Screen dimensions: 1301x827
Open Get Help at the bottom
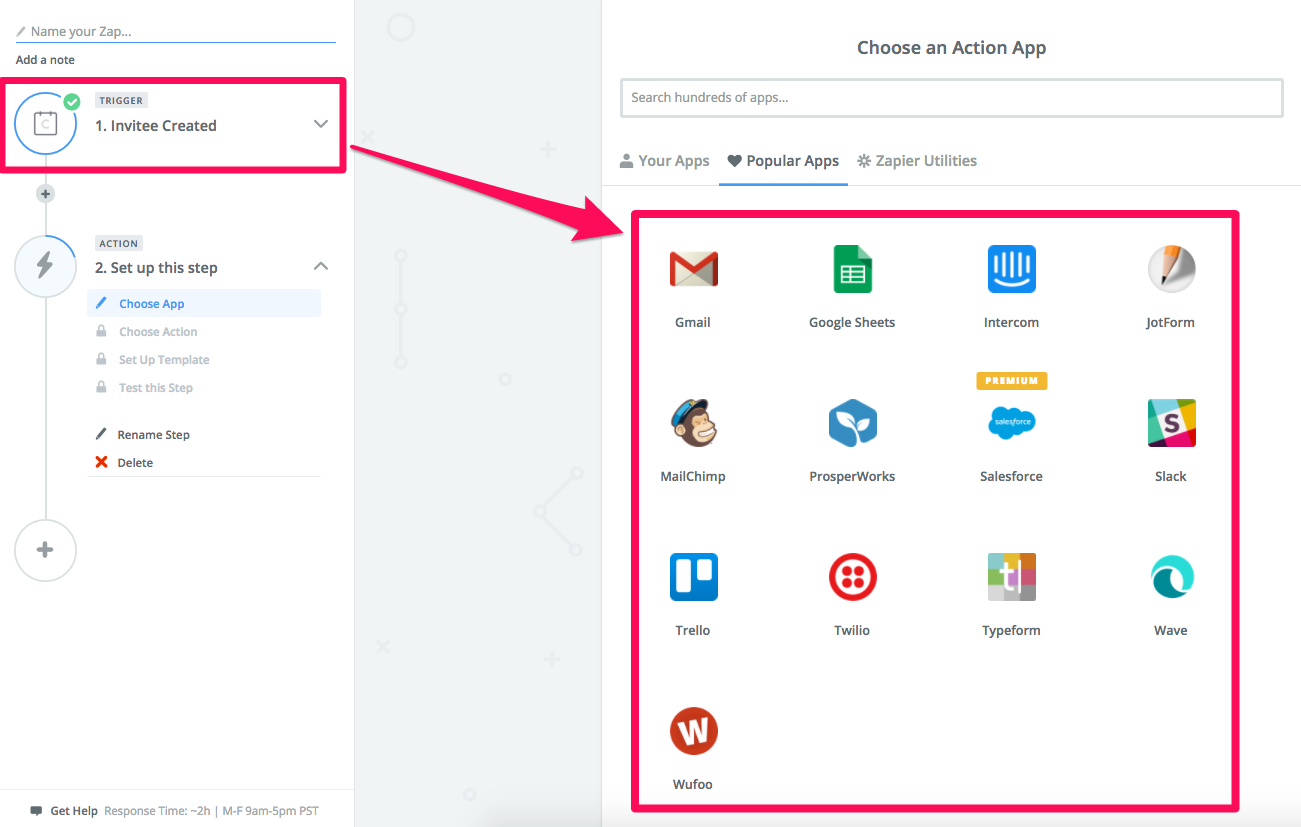pyautogui.click(x=74, y=811)
